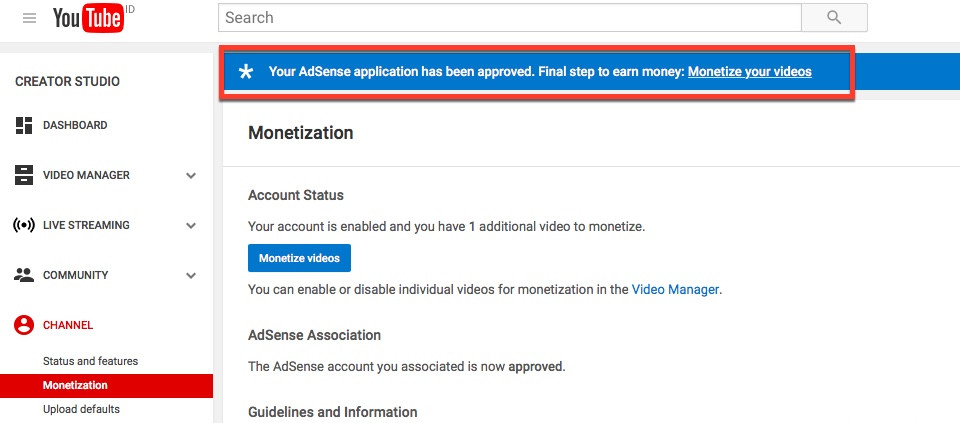The height and width of the screenshot is (423, 960).
Task: Expand the Live Streaming section
Action: pos(191,225)
